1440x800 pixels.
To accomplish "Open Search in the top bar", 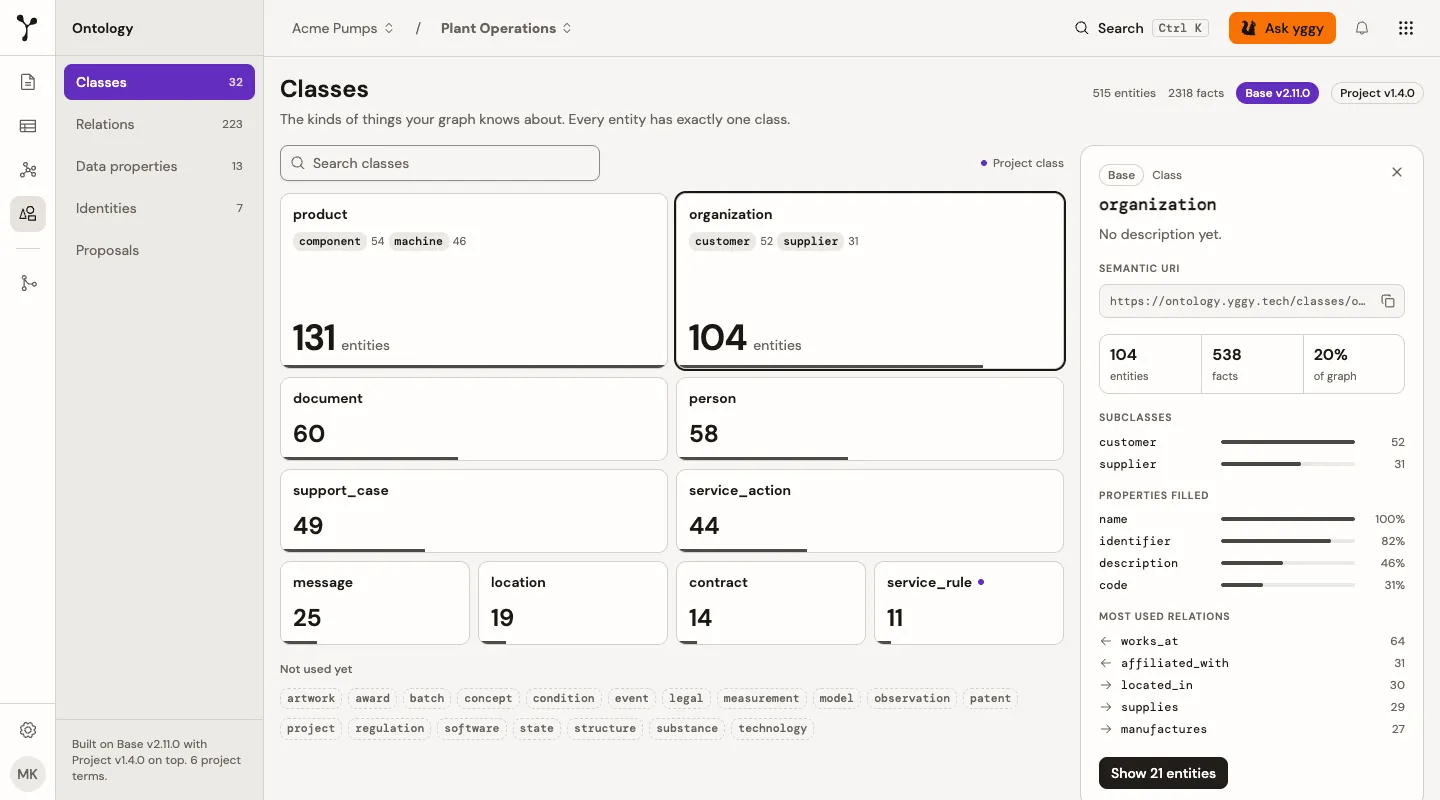I will [x=1141, y=28].
